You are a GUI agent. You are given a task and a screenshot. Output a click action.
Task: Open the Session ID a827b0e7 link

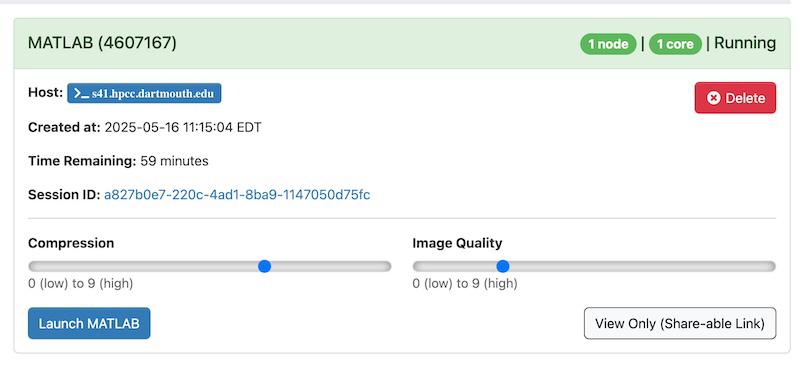(x=237, y=195)
